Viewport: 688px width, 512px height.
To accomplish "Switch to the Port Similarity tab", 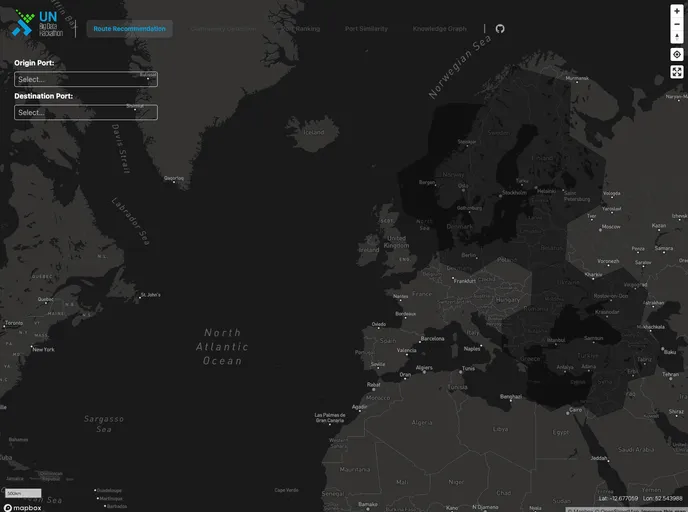I will (x=366, y=29).
